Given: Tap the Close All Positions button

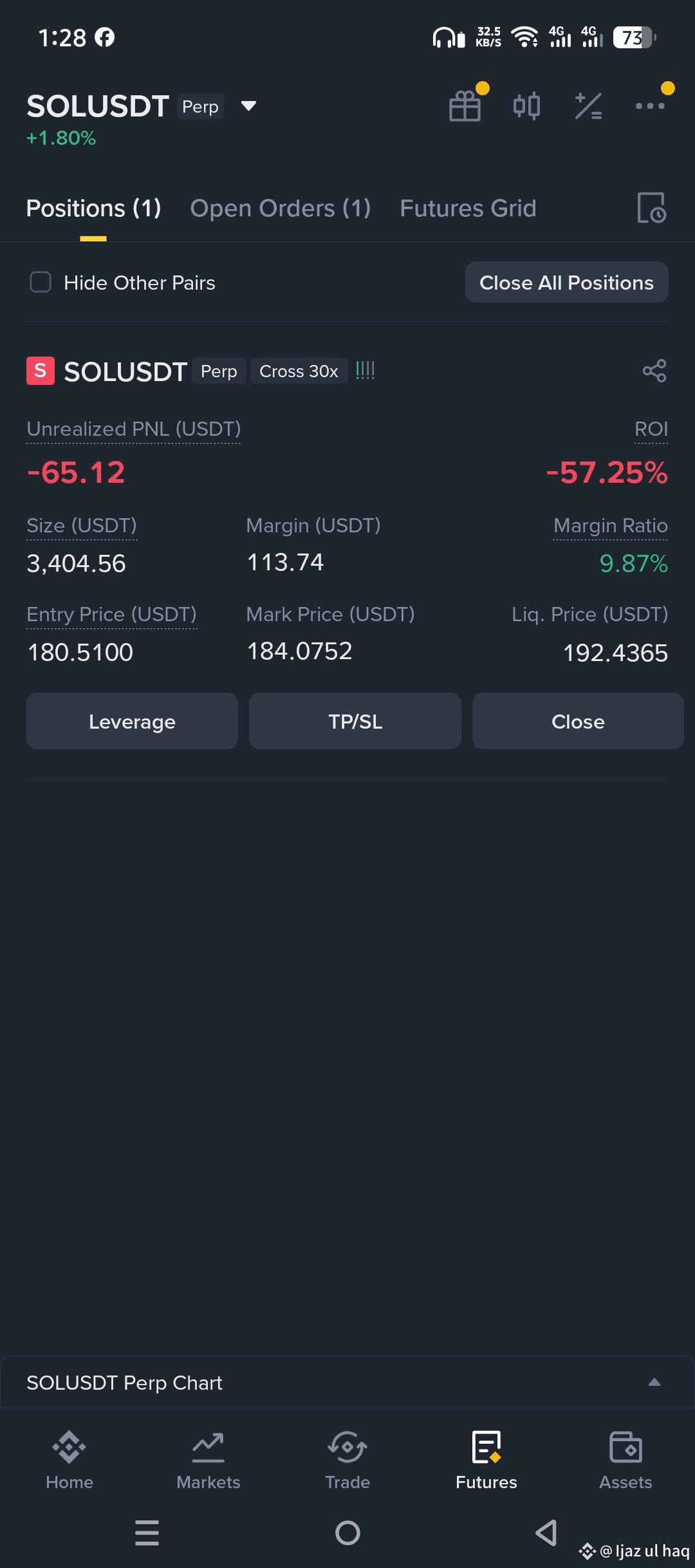Looking at the screenshot, I should click(x=567, y=282).
